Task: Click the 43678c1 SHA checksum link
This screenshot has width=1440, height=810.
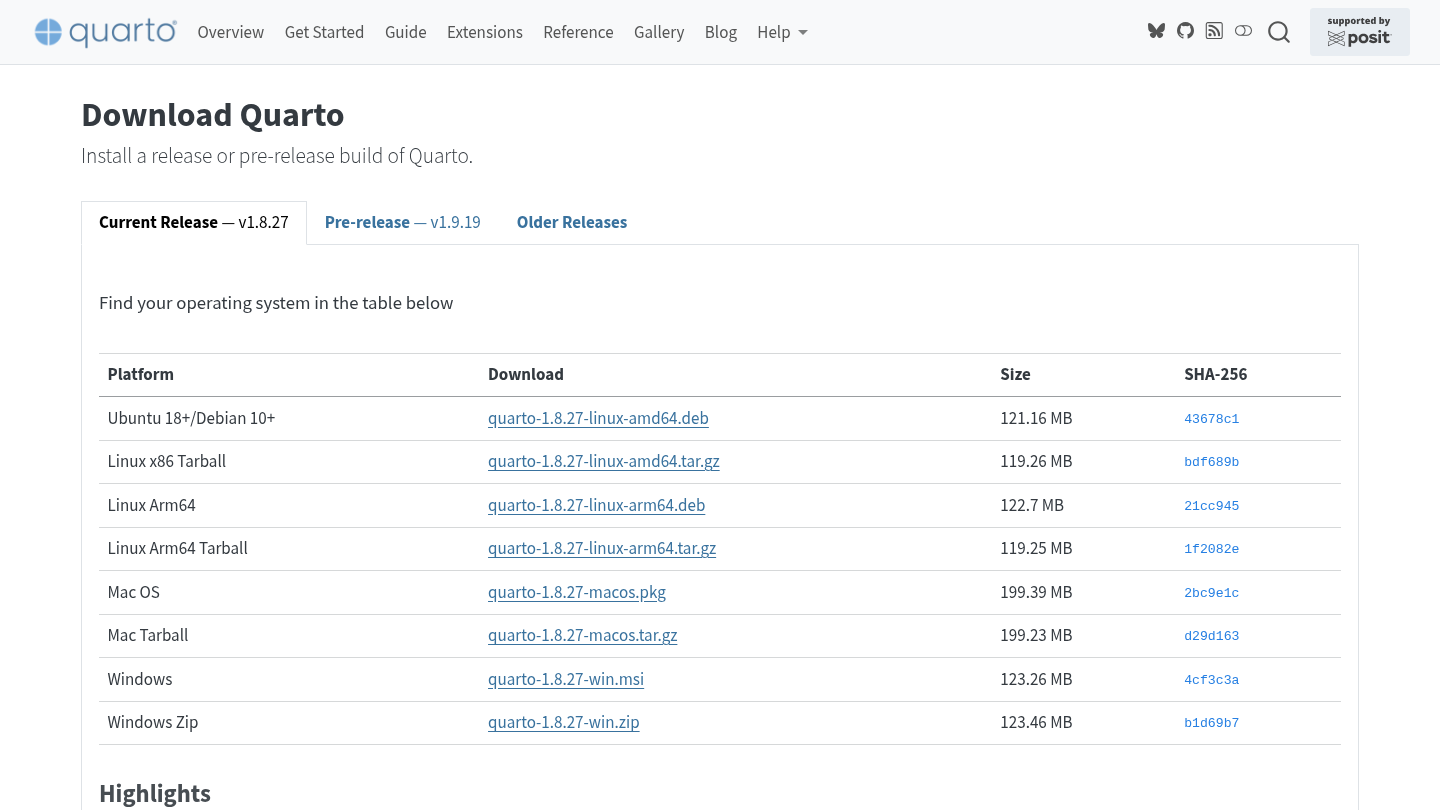Action: coord(1211,418)
